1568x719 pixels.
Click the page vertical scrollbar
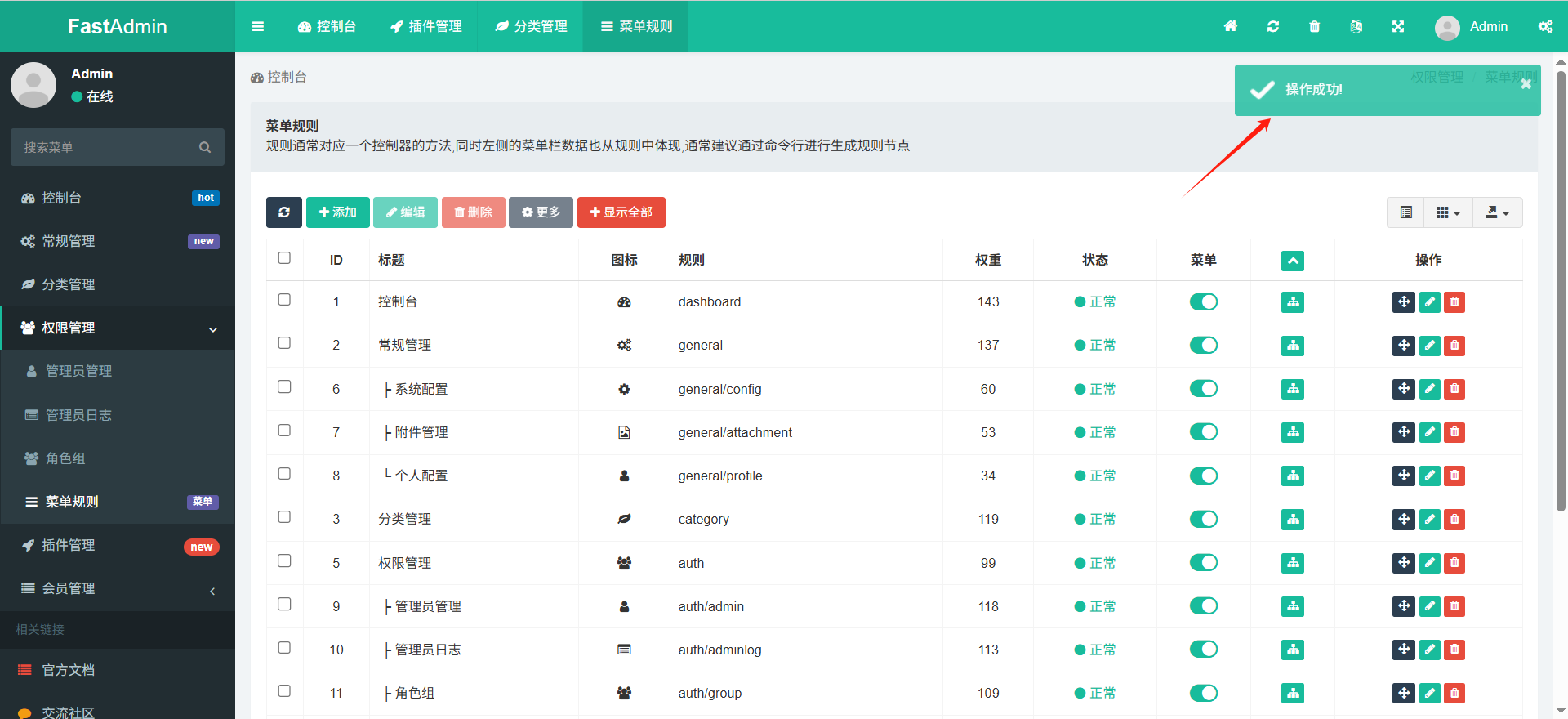[1561, 291]
